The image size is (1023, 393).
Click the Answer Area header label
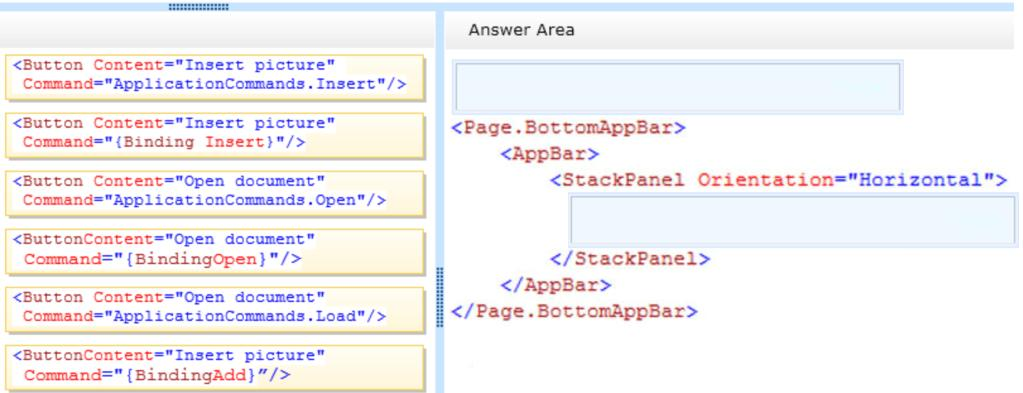521,30
